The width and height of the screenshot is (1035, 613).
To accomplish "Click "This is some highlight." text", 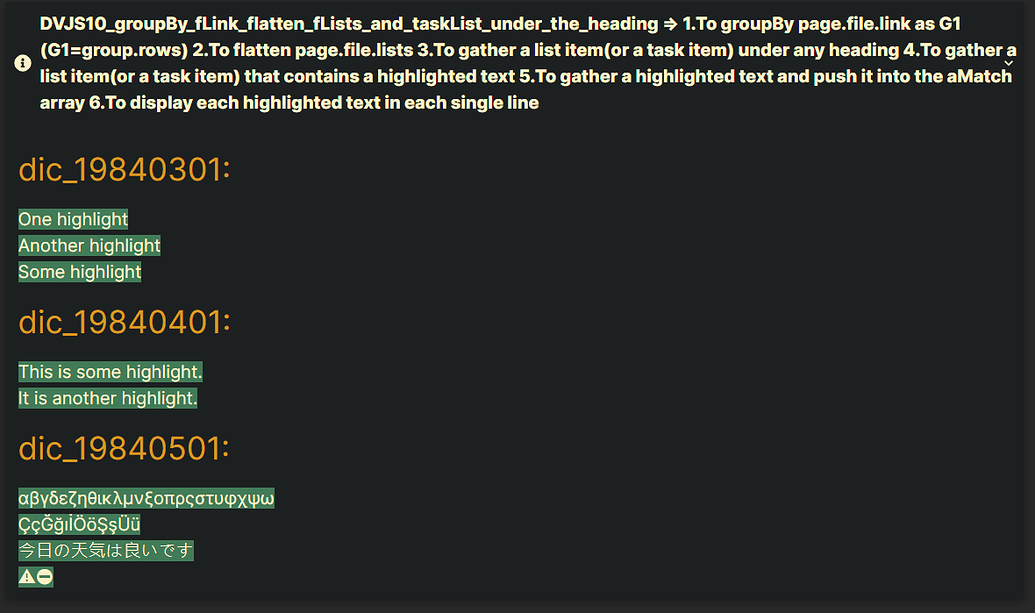I will click(x=110, y=372).
